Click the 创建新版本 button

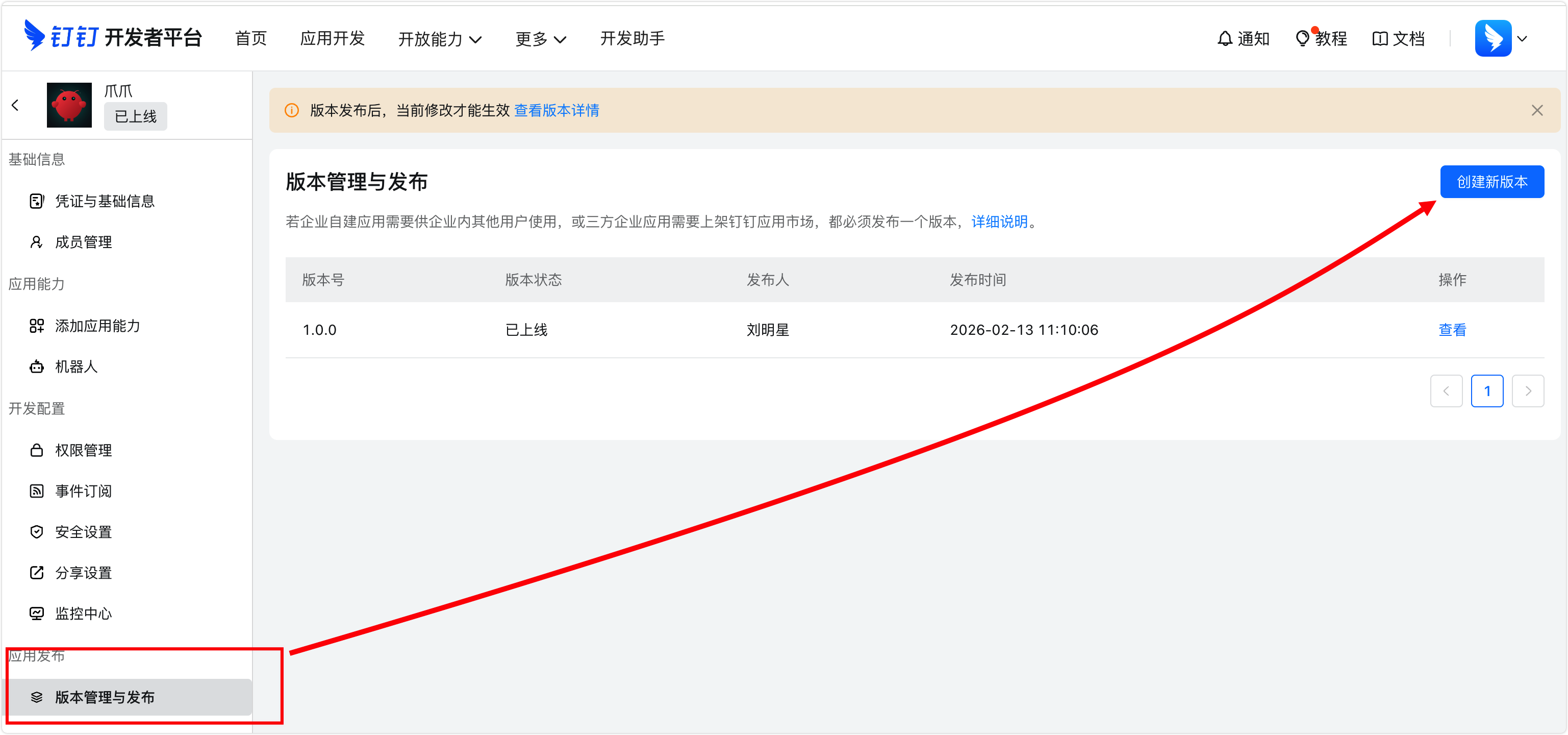click(x=1491, y=182)
